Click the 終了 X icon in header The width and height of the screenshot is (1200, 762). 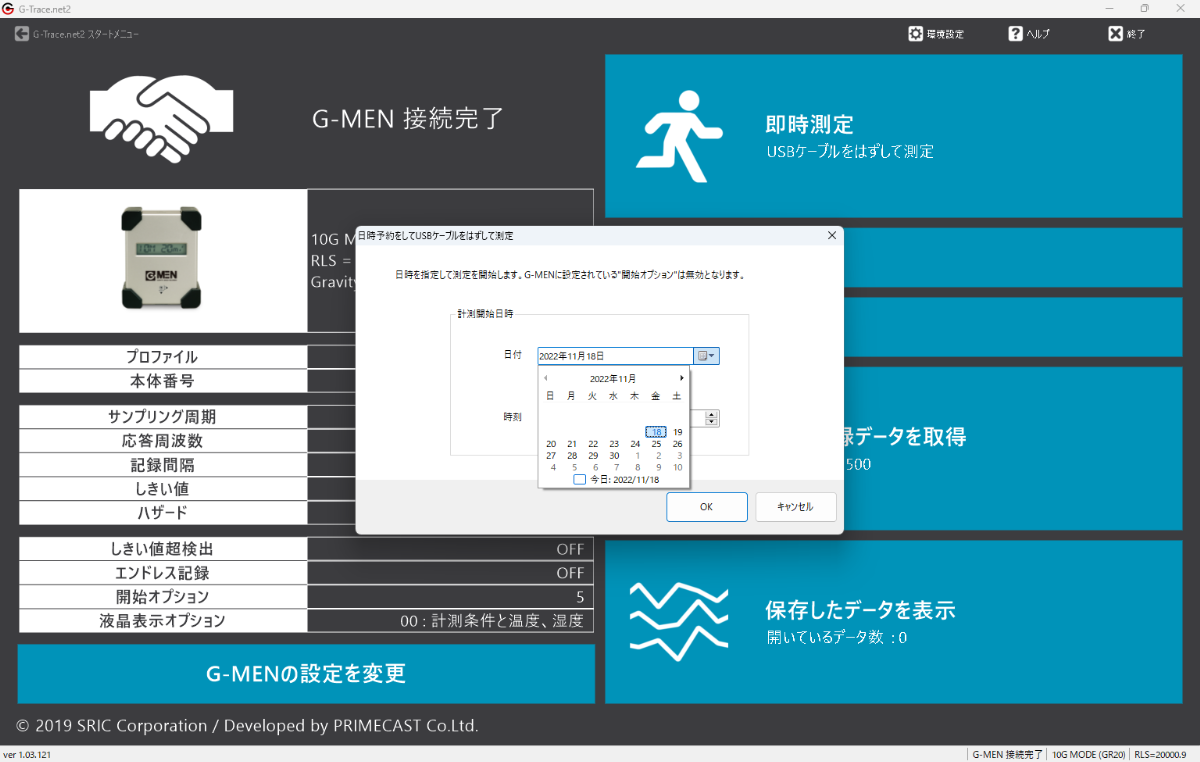(1115, 34)
